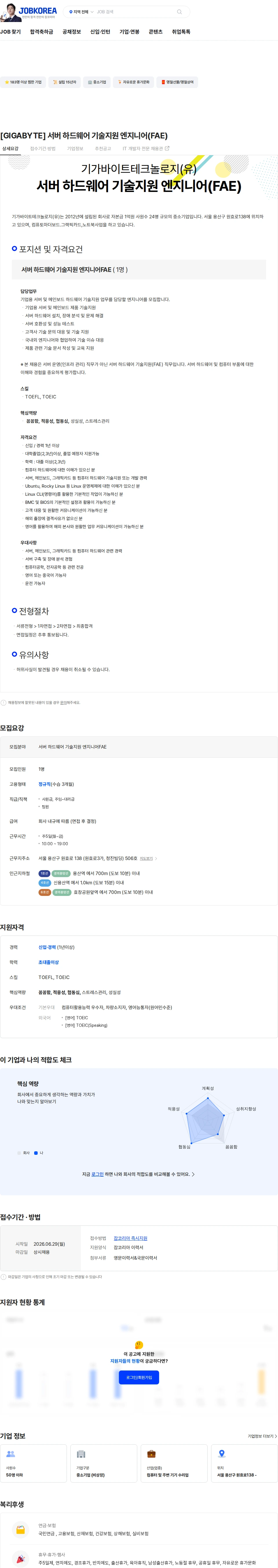Open the 공채정보 menu
Screen dimensions: 278x1568
(72, 32)
